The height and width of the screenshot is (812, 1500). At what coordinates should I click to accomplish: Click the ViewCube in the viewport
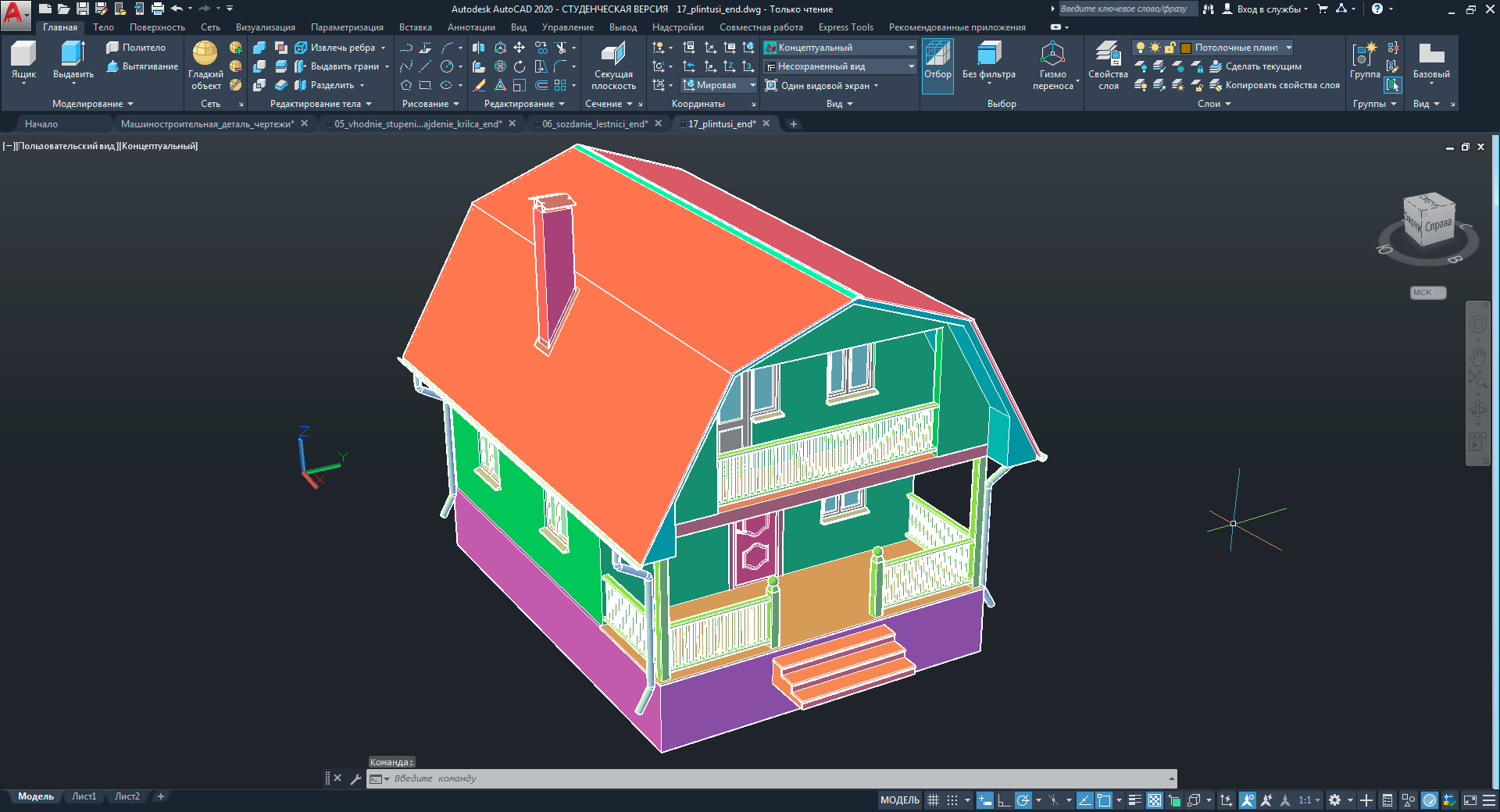tap(1428, 221)
